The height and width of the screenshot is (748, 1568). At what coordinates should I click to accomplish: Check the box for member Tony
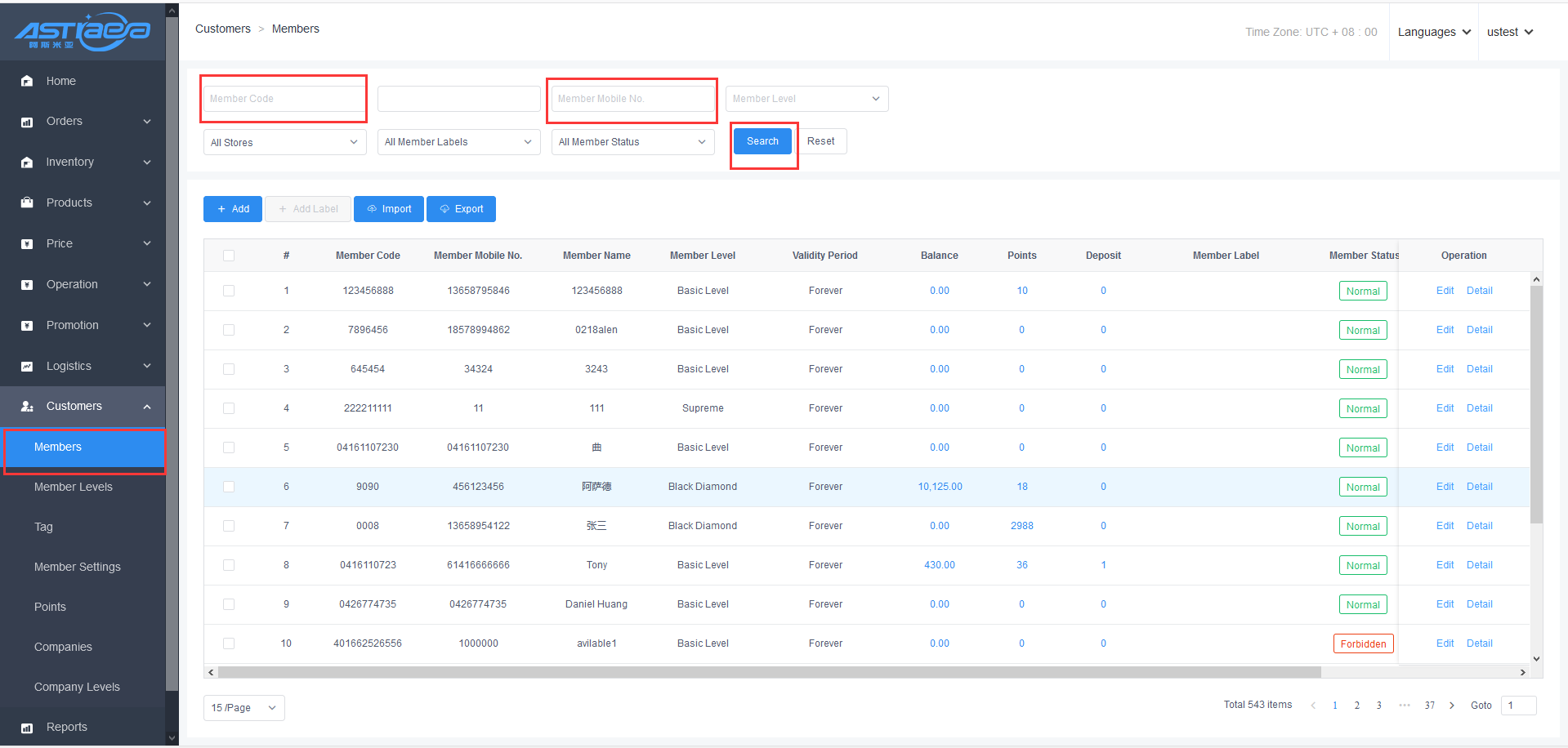[x=229, y=565]
